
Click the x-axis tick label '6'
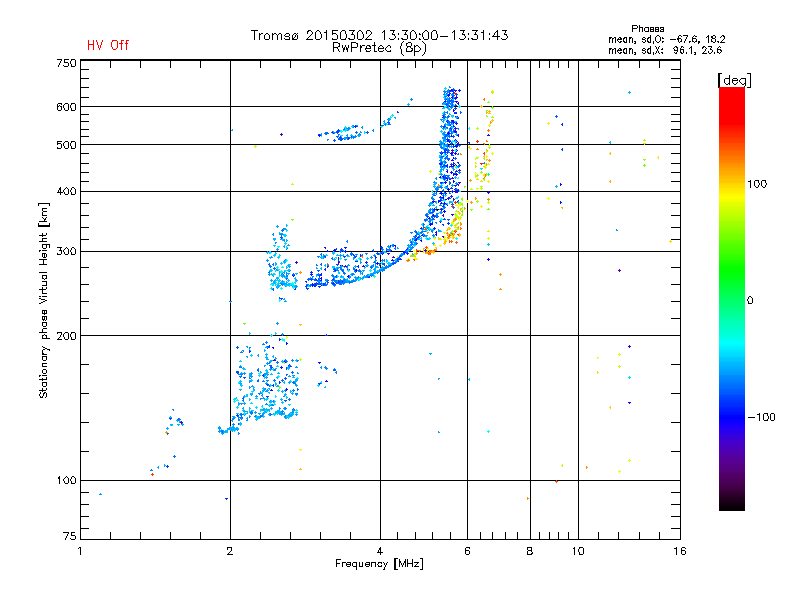pos(467,551)
